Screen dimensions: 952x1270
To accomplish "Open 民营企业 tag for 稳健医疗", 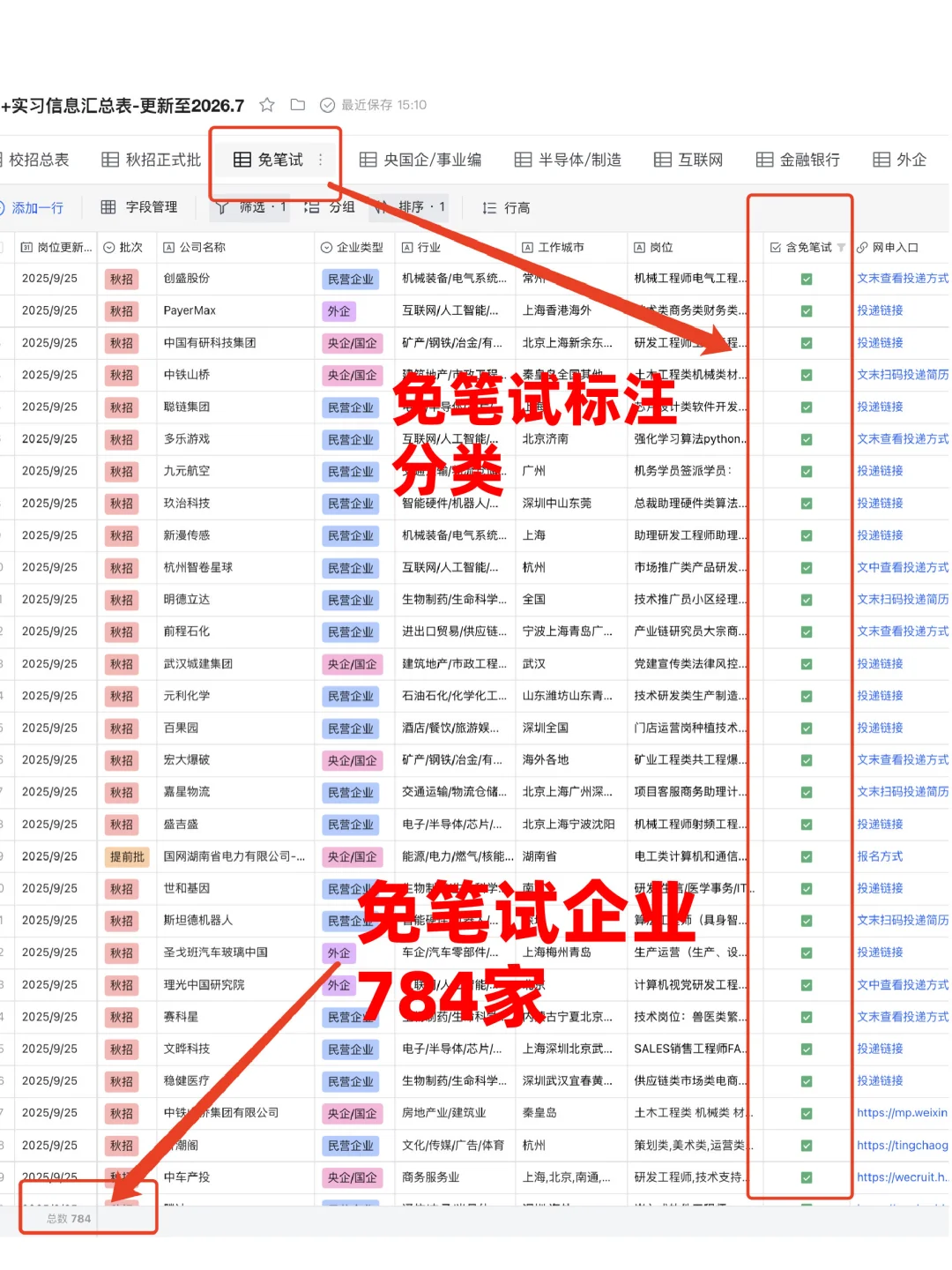I will coord(351,1081).
